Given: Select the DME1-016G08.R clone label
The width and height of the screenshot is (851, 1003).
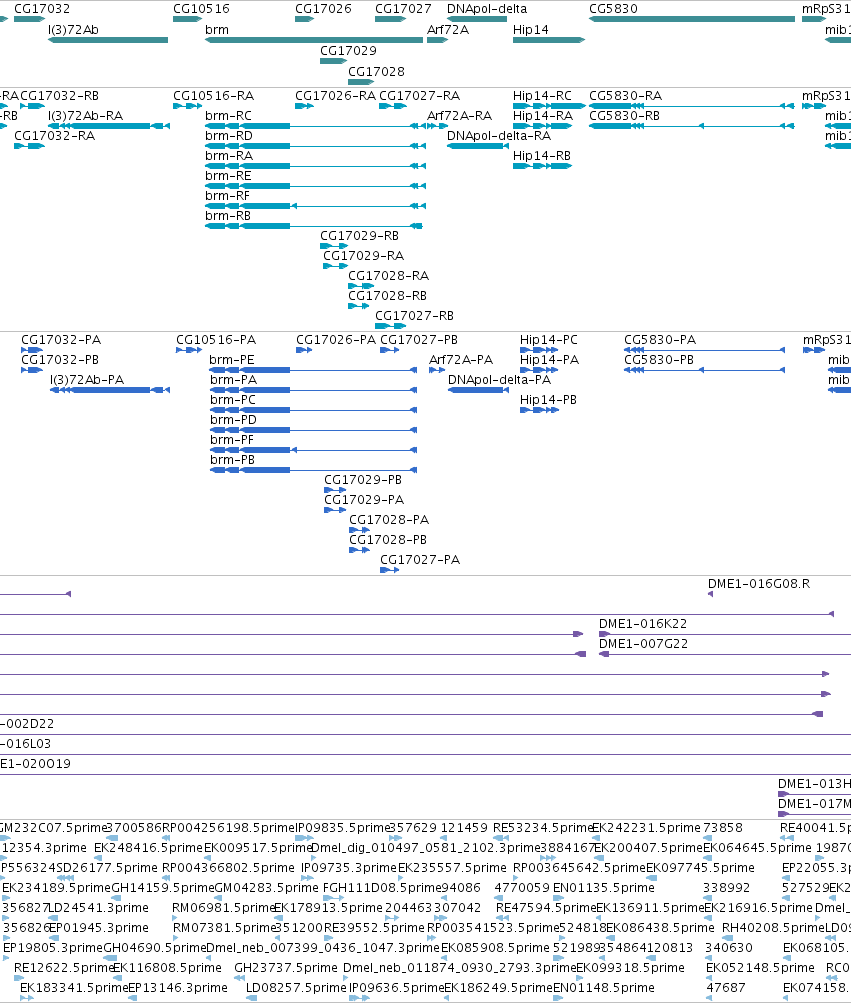Looking at the screenshot, I should tap(758, 584).
